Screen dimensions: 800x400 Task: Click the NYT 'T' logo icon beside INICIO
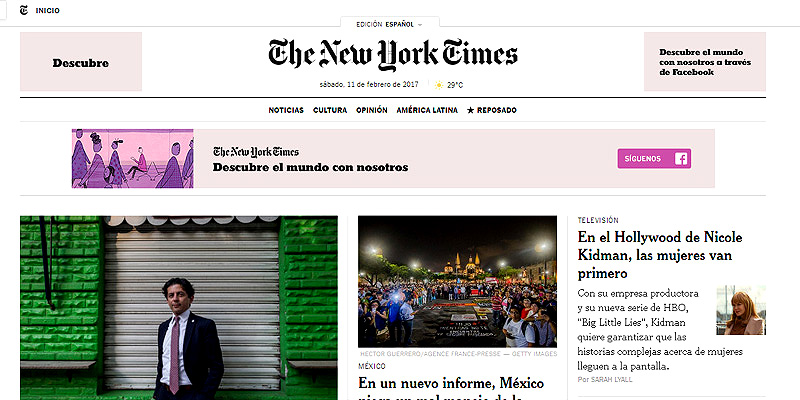[x=23, y=10]
